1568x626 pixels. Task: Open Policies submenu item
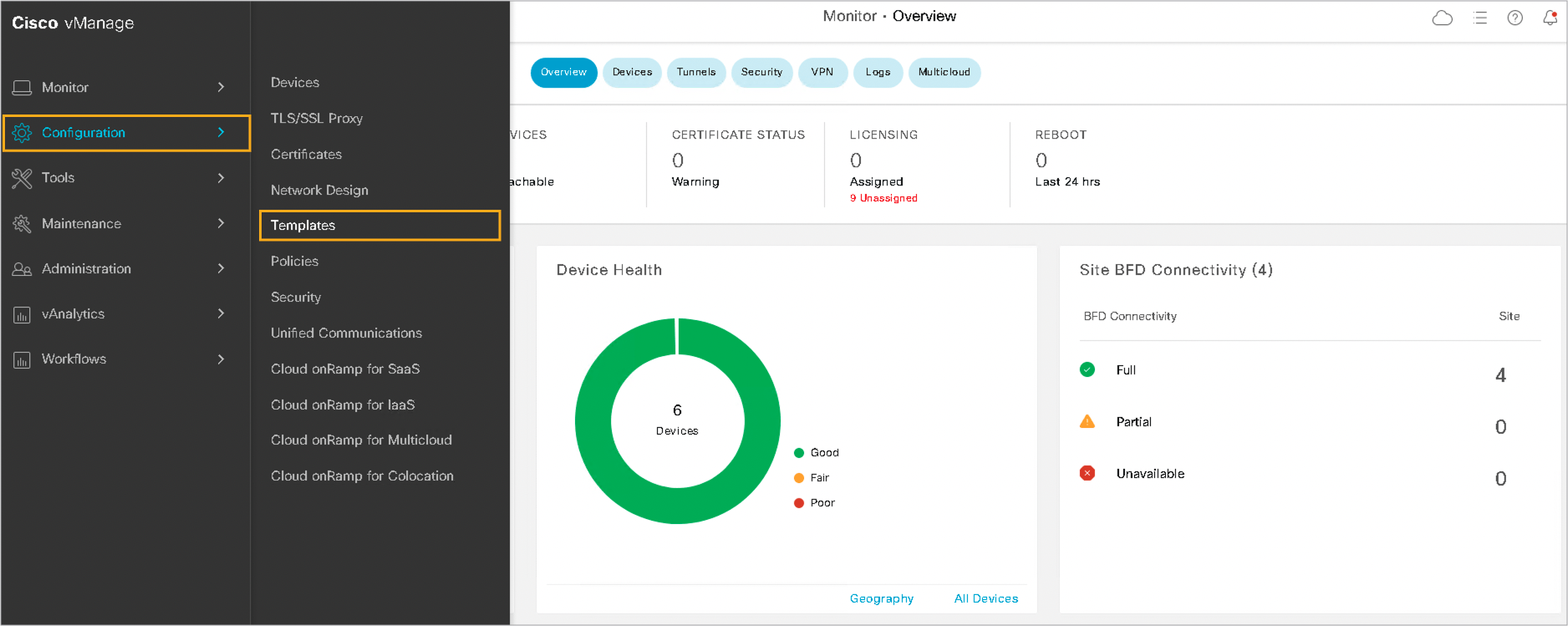click(294, 261)
